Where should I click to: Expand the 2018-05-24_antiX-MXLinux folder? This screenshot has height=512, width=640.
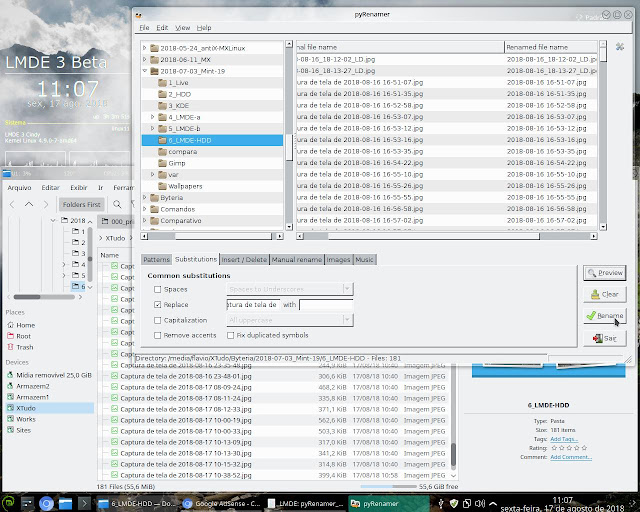[145, 48]
